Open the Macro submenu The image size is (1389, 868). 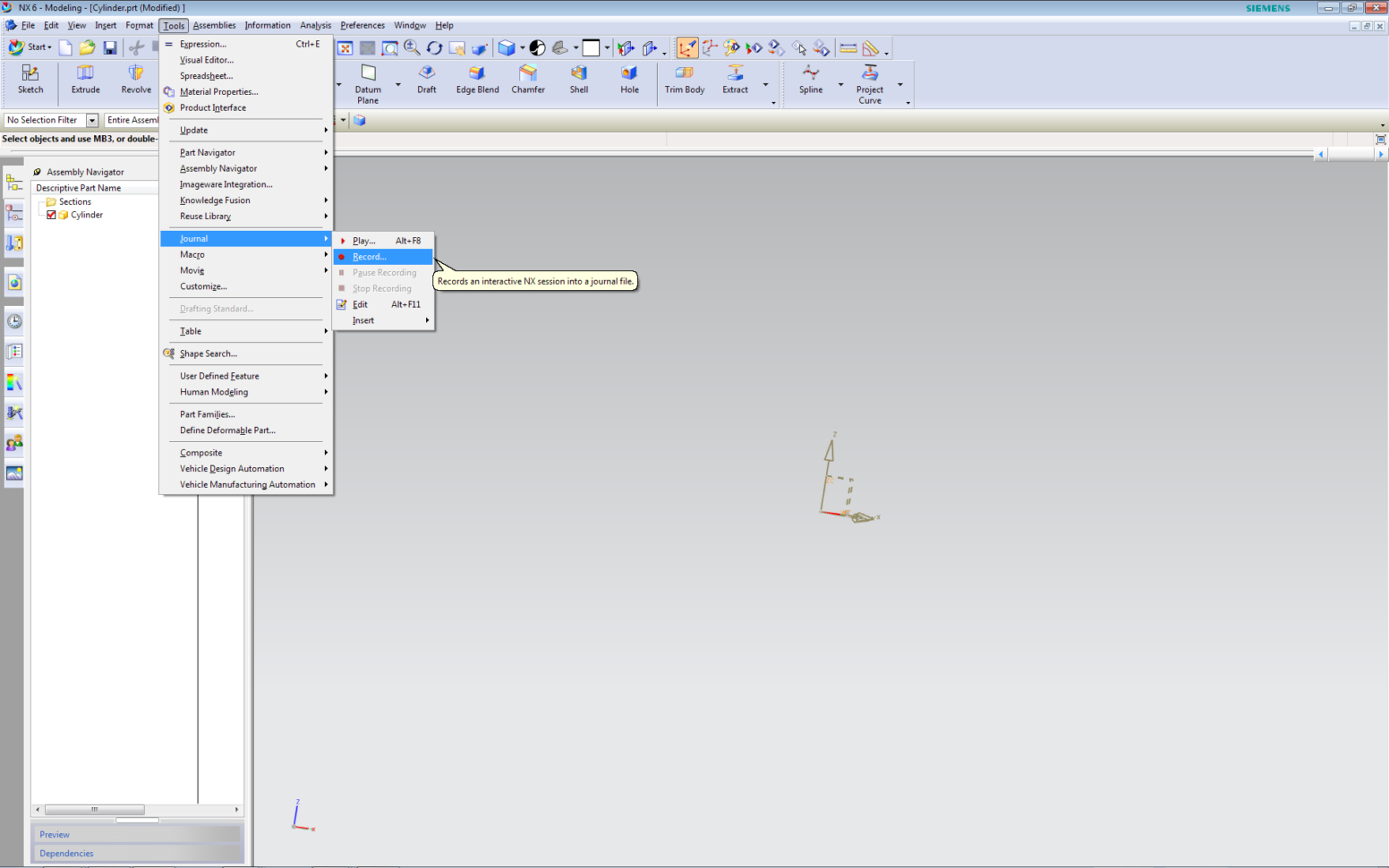(246, 255)
